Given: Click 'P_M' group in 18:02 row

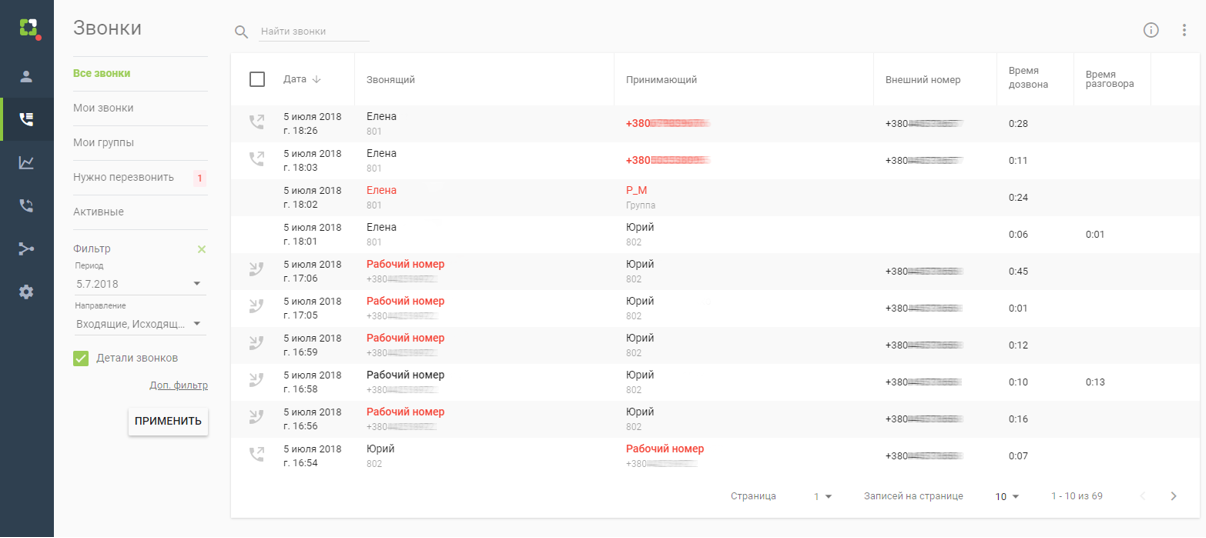Looking at the screenshot, I should [636, 190].
